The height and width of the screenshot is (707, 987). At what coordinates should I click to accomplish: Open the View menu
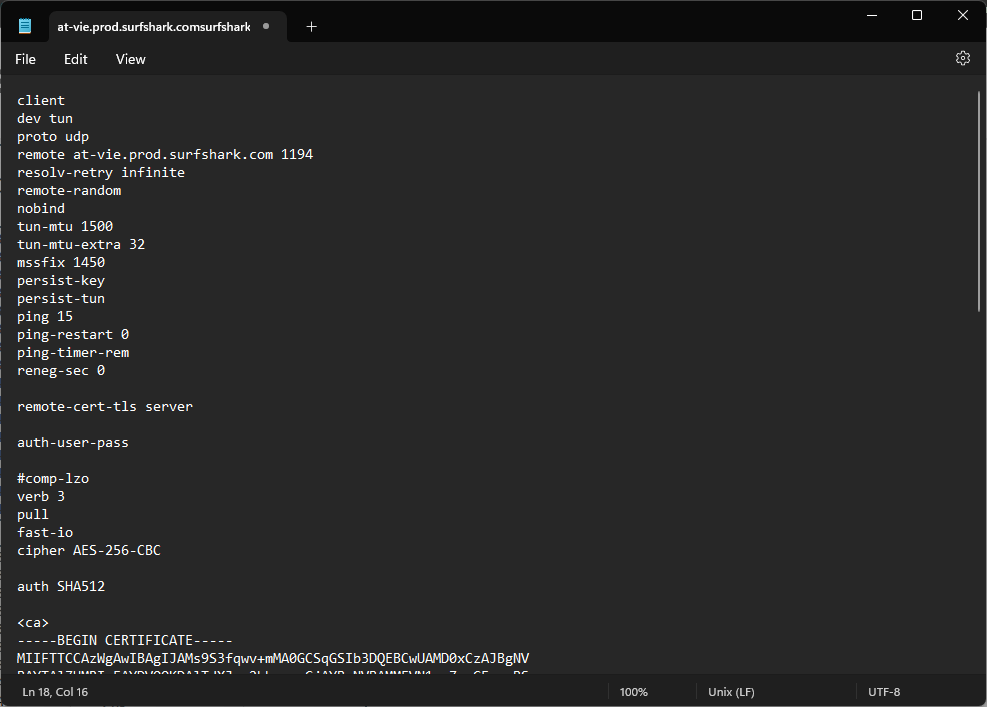click(x=131, y=59)
